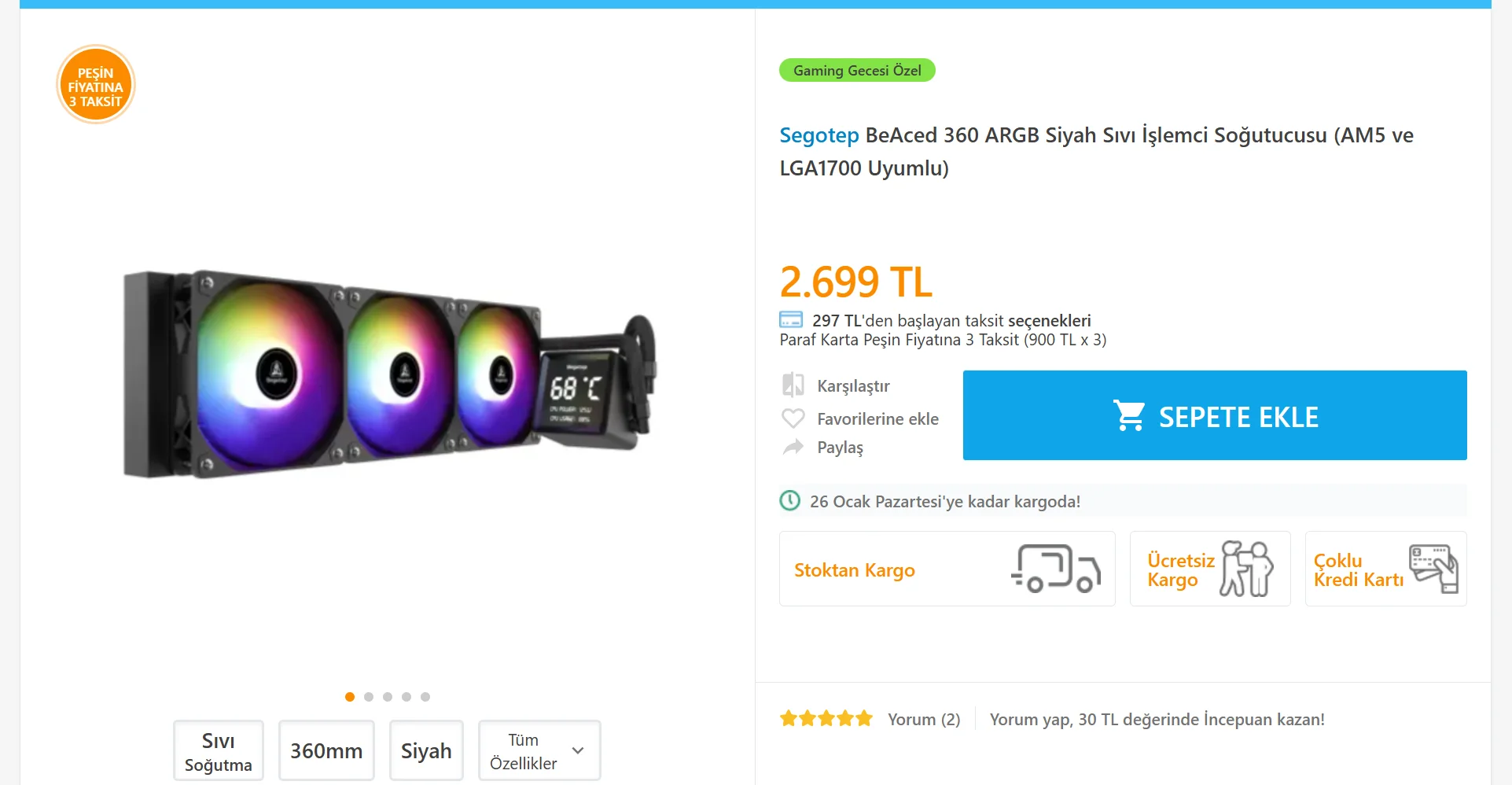Switch to the second carousel image dot
The height and width of the screenshot is (785, 1512).
[x=369, y=697]
